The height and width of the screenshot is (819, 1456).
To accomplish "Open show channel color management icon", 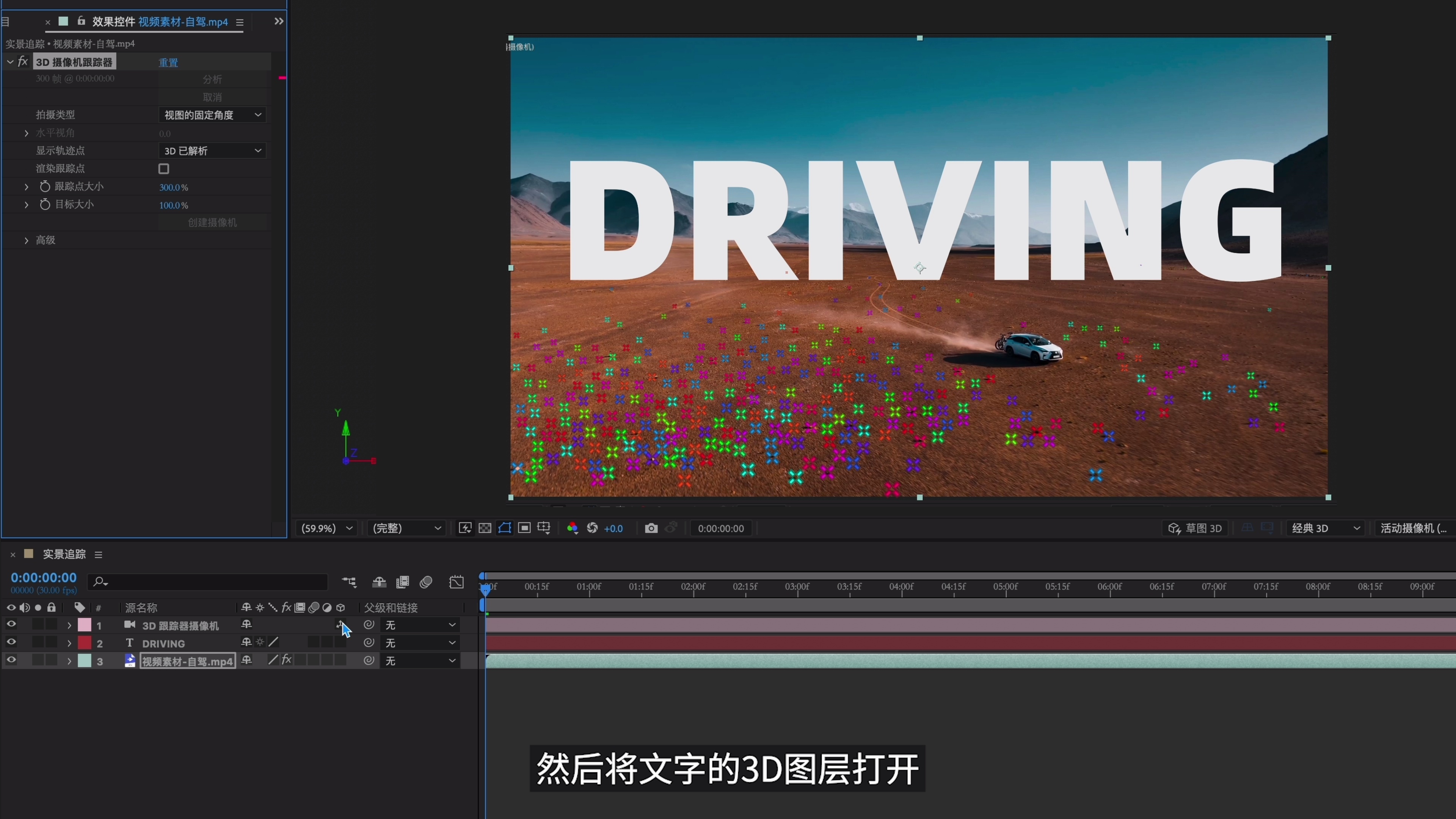I will [x=573, y=528].
